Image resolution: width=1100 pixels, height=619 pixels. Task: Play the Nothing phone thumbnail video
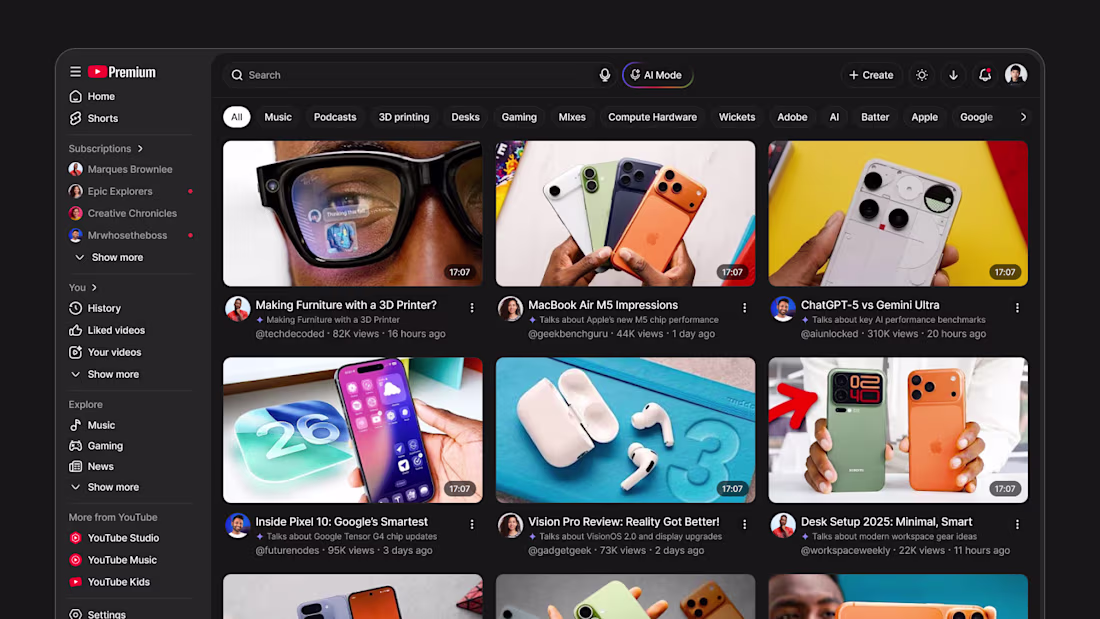tap(898, 213)
